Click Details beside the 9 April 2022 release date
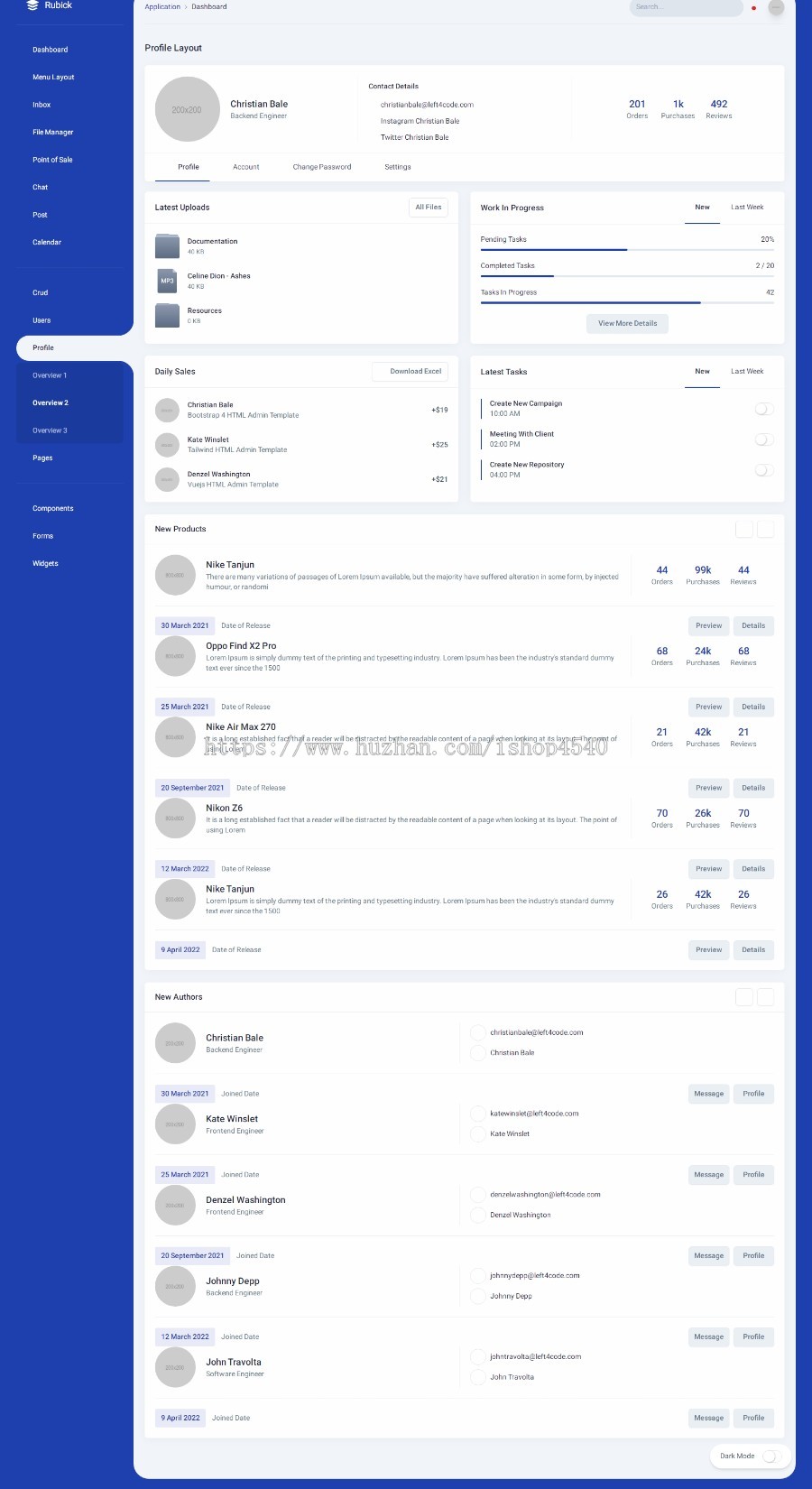The height and width of the screenshot is (1489, 812). [x=753, y=950]
